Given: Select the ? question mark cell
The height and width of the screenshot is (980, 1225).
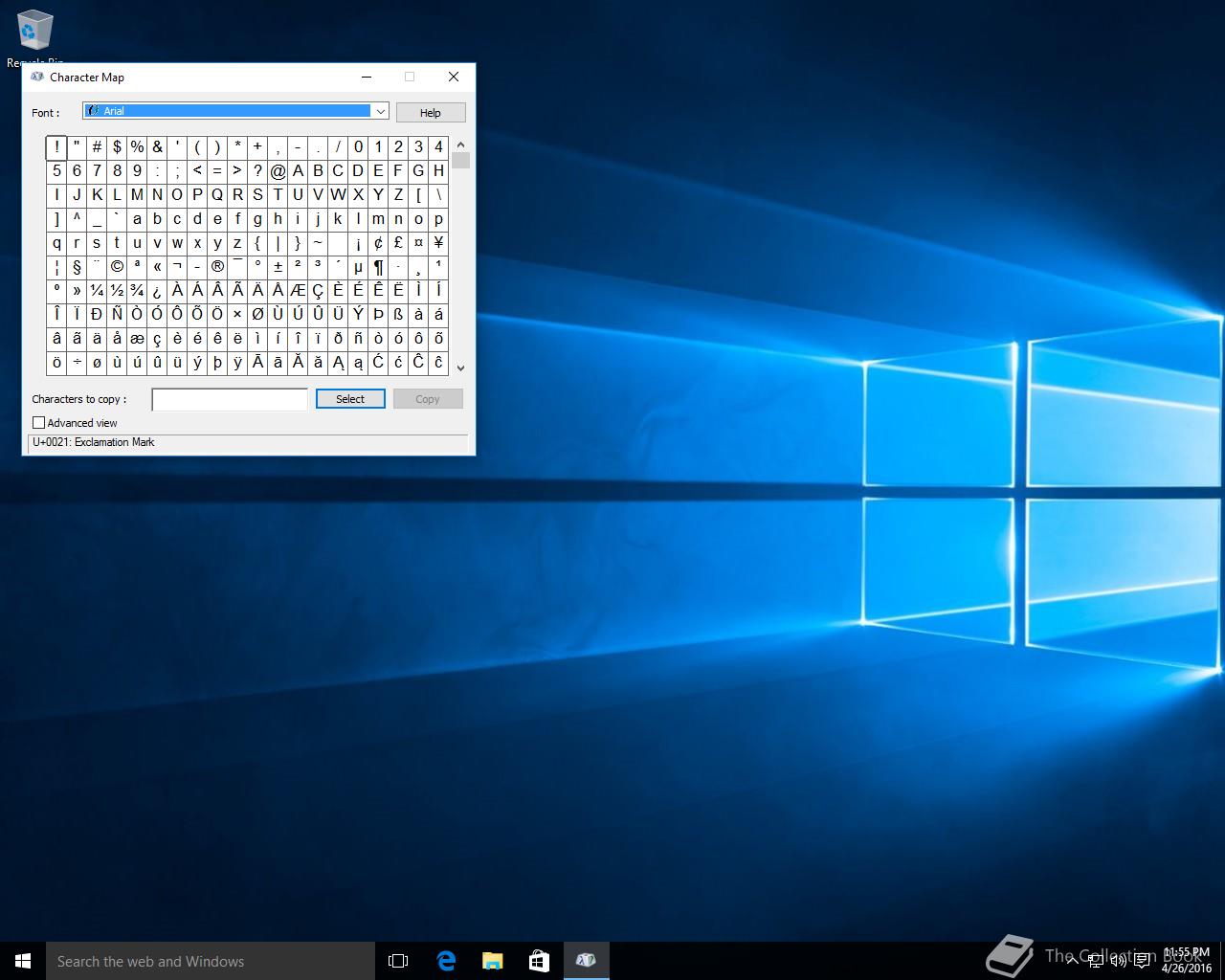Looking at the screenshot, I should (257, 170).
